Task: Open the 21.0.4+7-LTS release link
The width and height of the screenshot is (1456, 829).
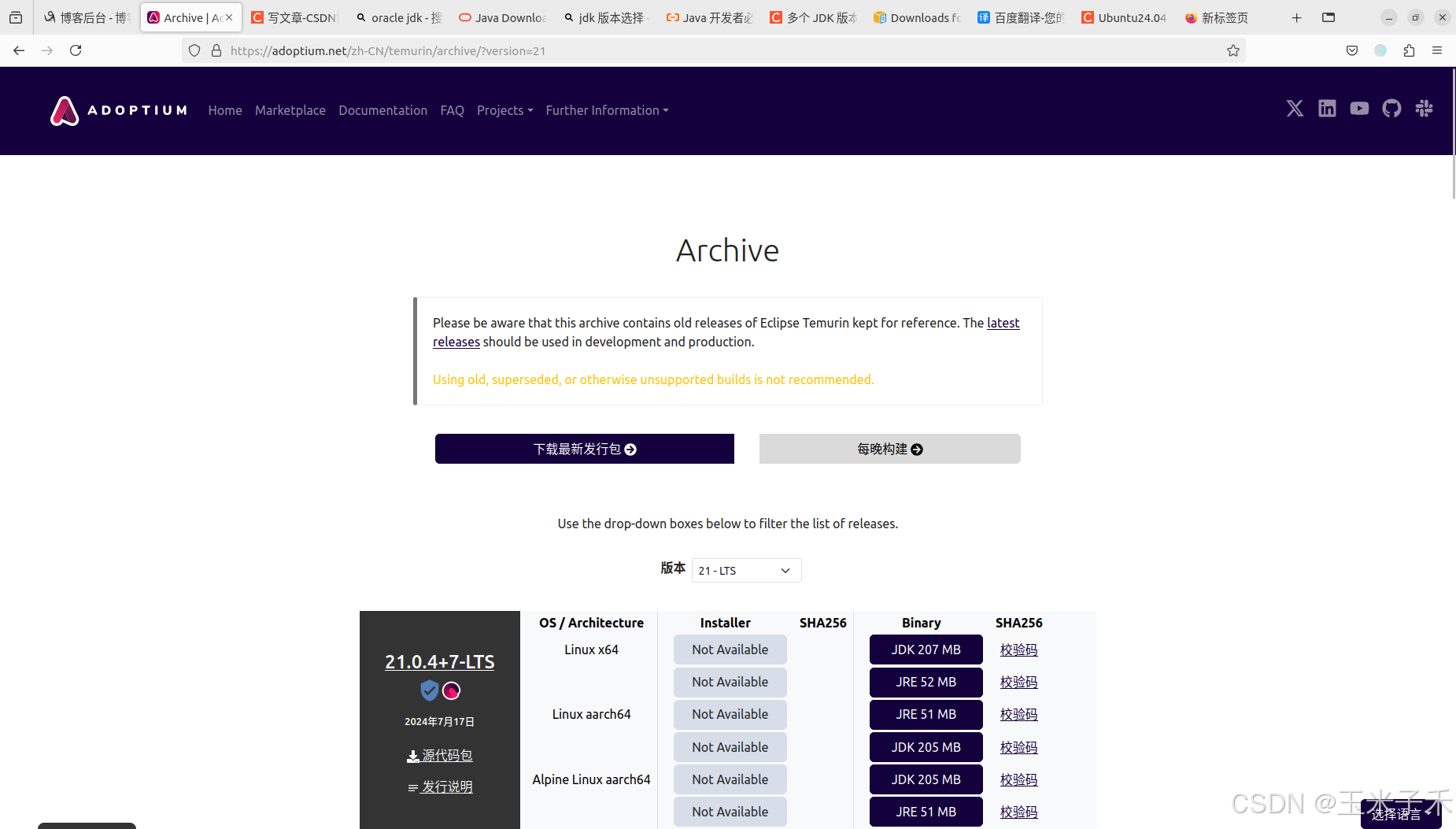Action: 439,662
